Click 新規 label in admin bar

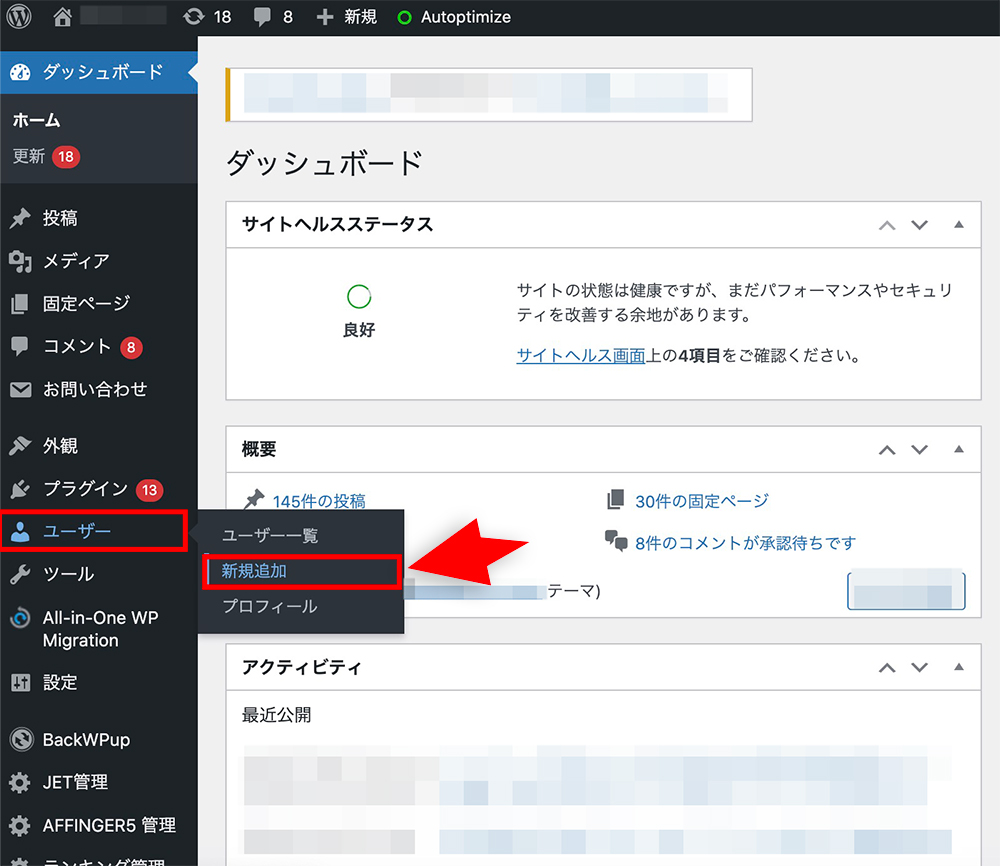point(360,17)
